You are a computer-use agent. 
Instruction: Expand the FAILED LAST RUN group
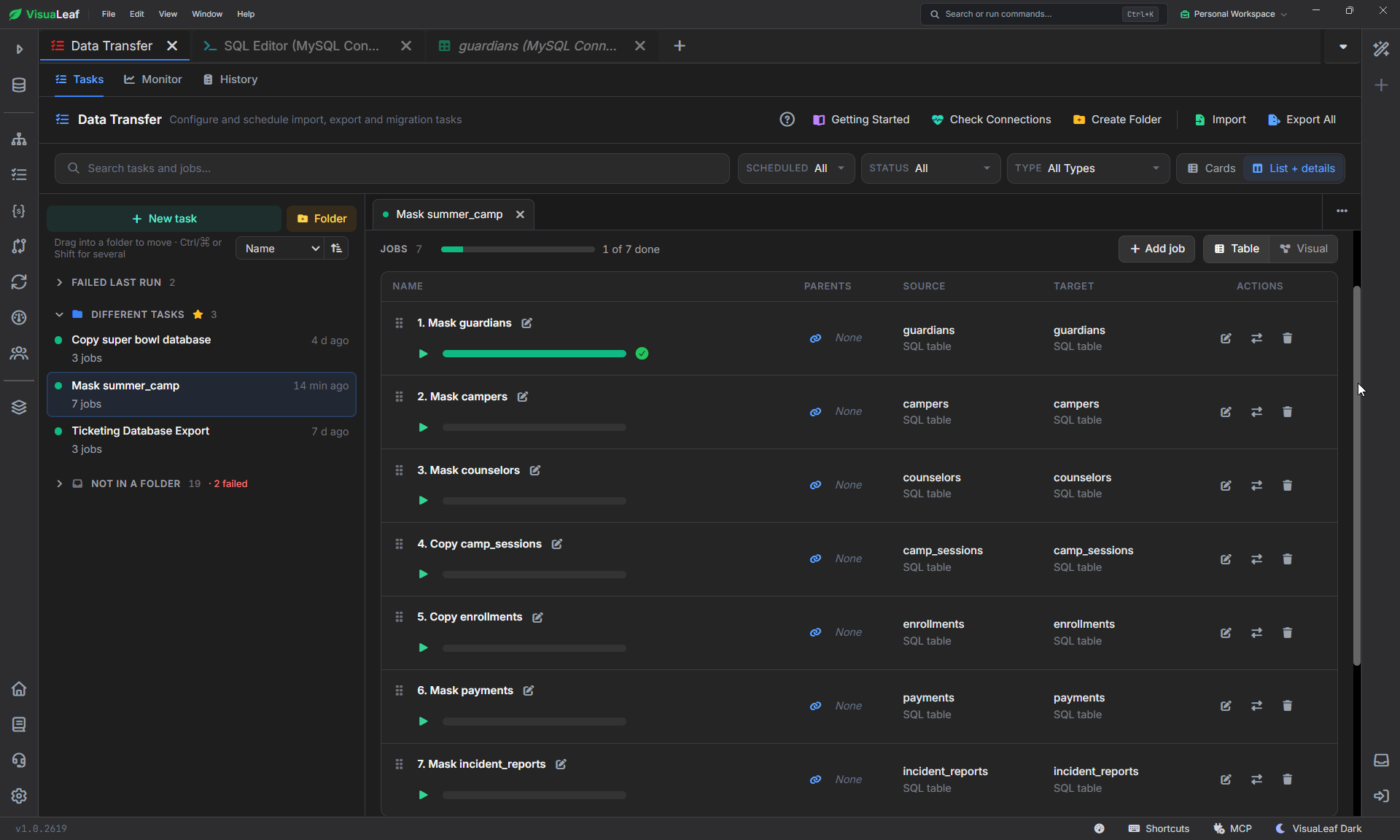click(x=59, y=282)
